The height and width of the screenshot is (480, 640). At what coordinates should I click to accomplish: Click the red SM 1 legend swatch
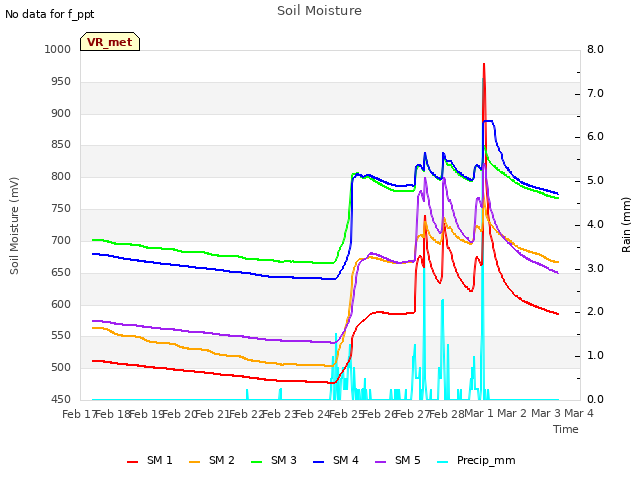coord(133,462)
